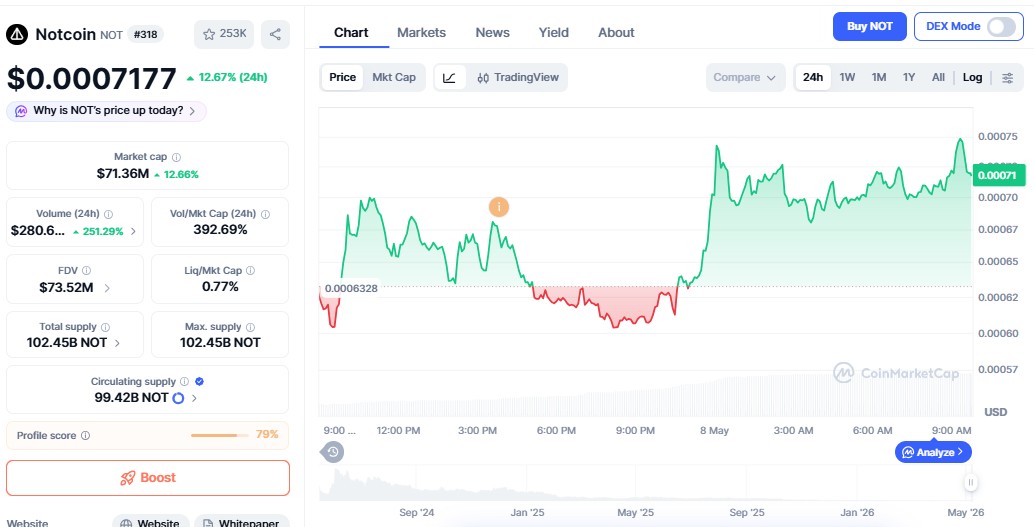Select the All time range
The height and width of the screenshot is (527, 1034).
point(938,77)
